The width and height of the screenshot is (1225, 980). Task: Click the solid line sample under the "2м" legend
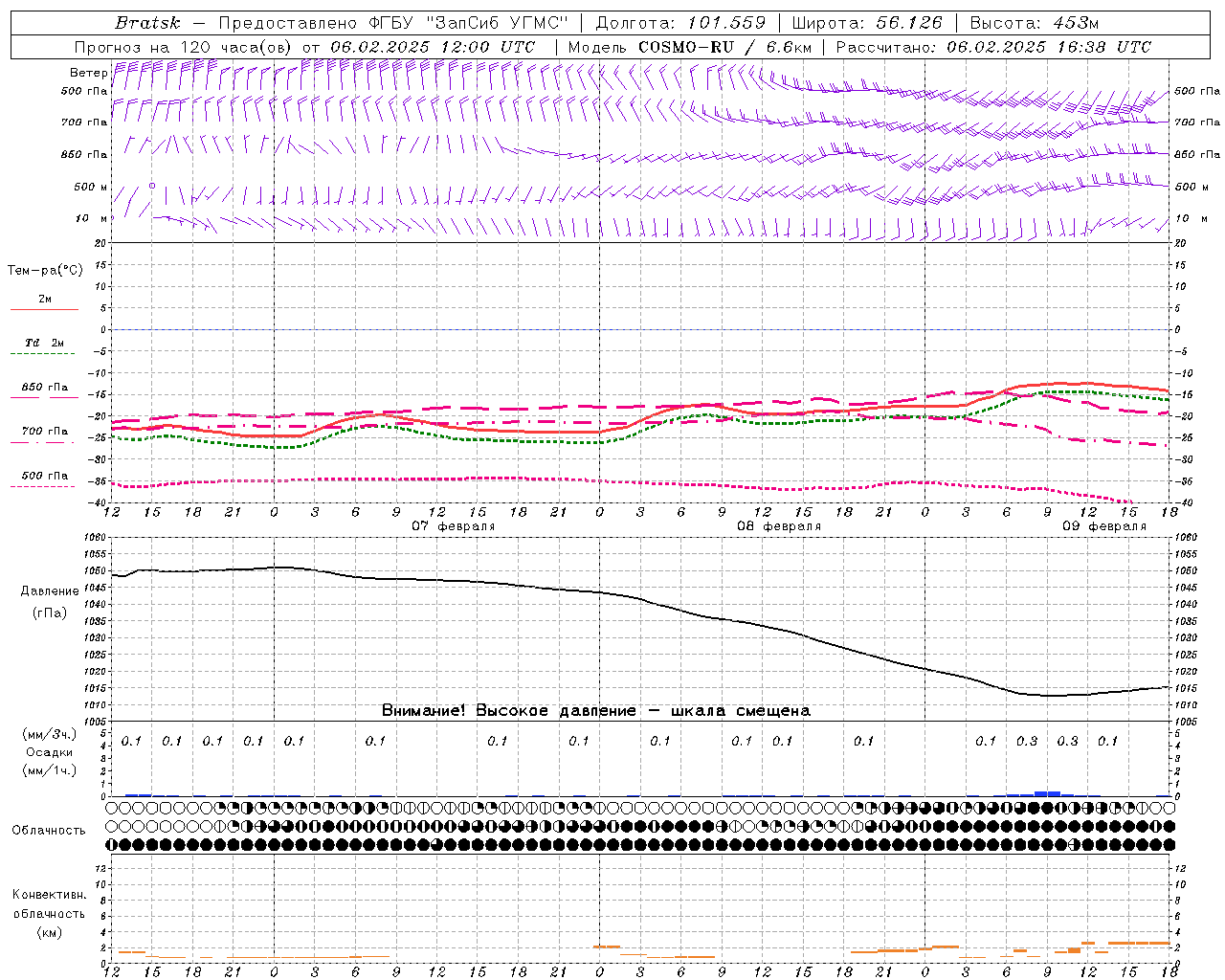coord(44,309)
